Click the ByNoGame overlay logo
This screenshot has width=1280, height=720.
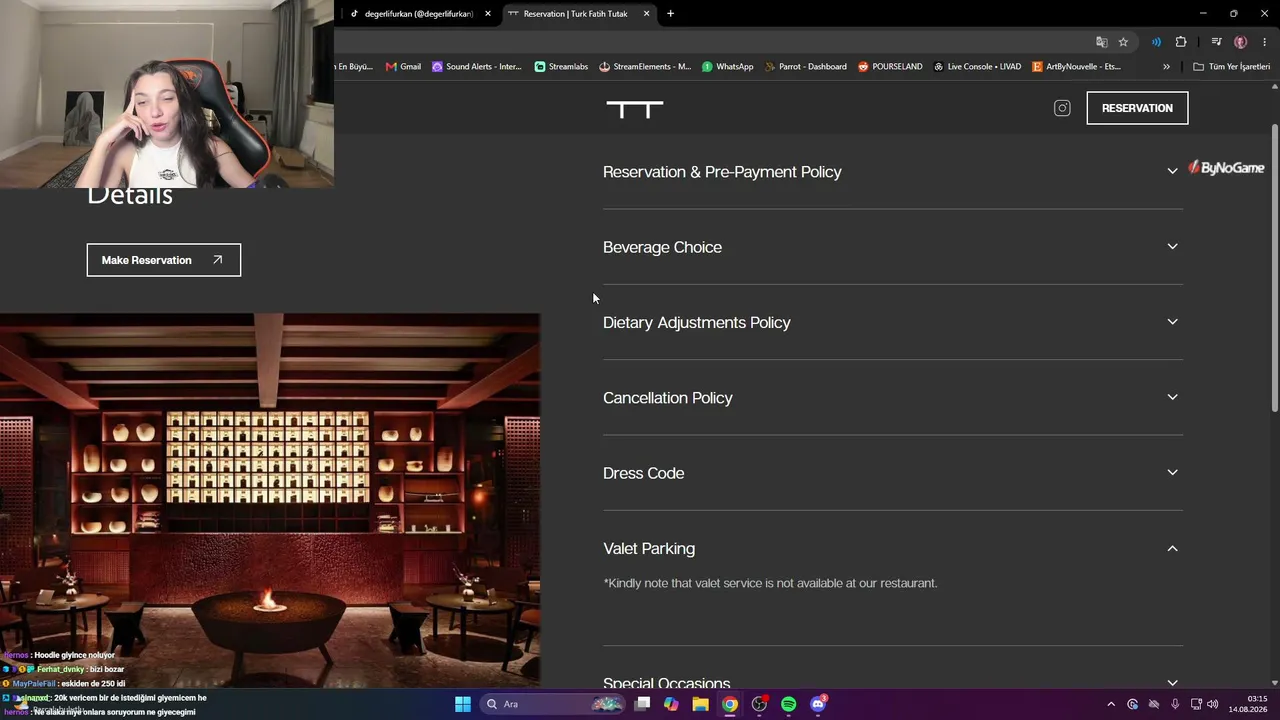[x=1226, y=168]
